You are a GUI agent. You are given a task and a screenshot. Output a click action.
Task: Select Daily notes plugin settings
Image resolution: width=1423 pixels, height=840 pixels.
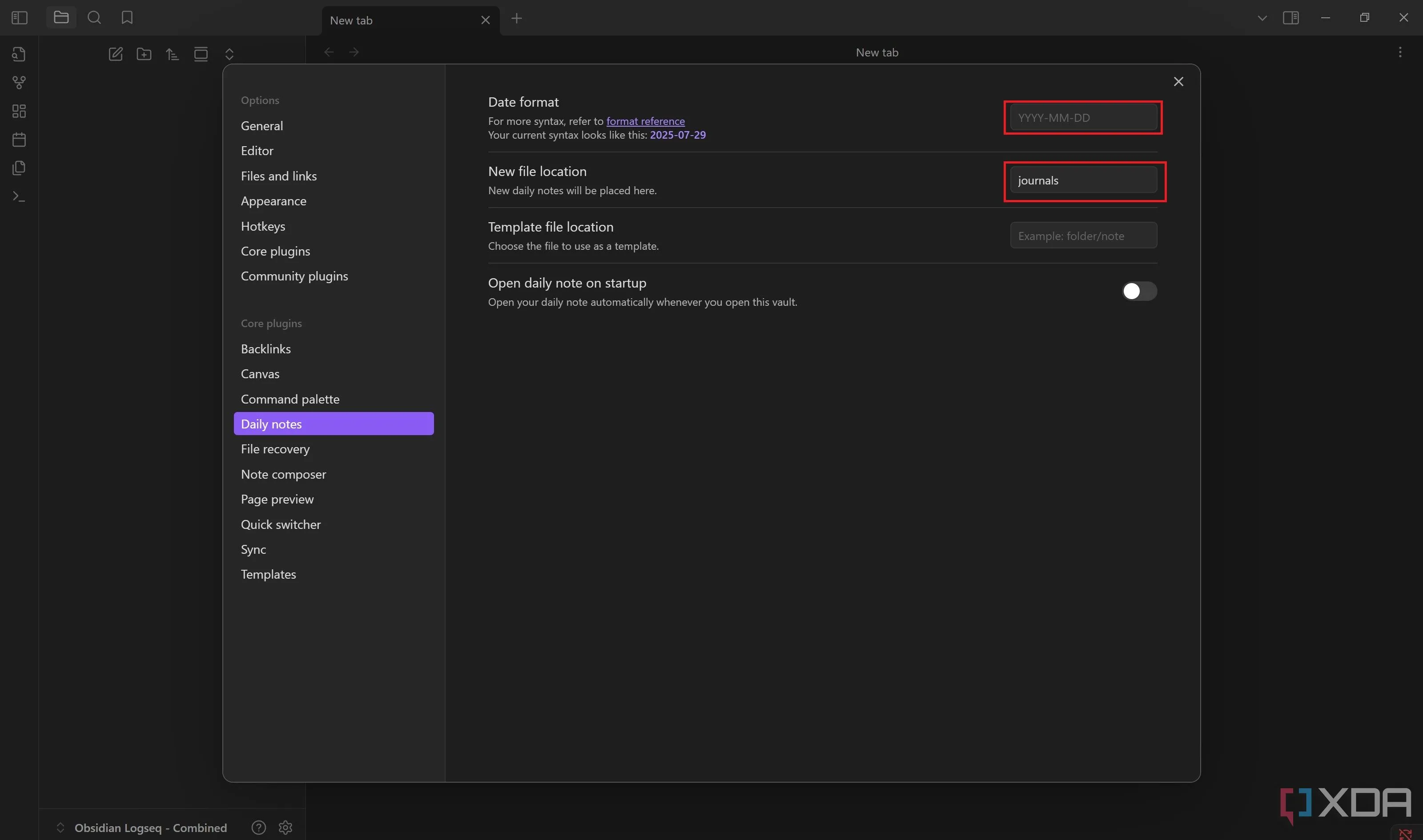[334, 424]
